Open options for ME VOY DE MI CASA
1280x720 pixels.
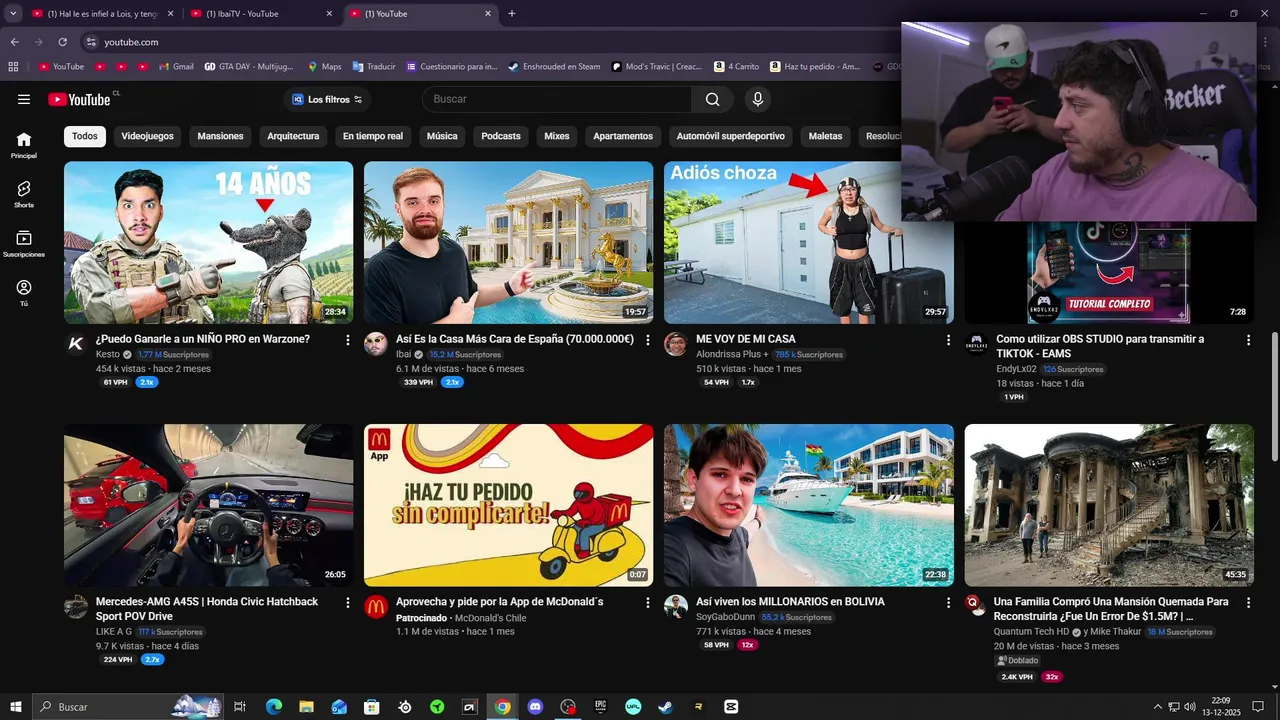point(948,340)
